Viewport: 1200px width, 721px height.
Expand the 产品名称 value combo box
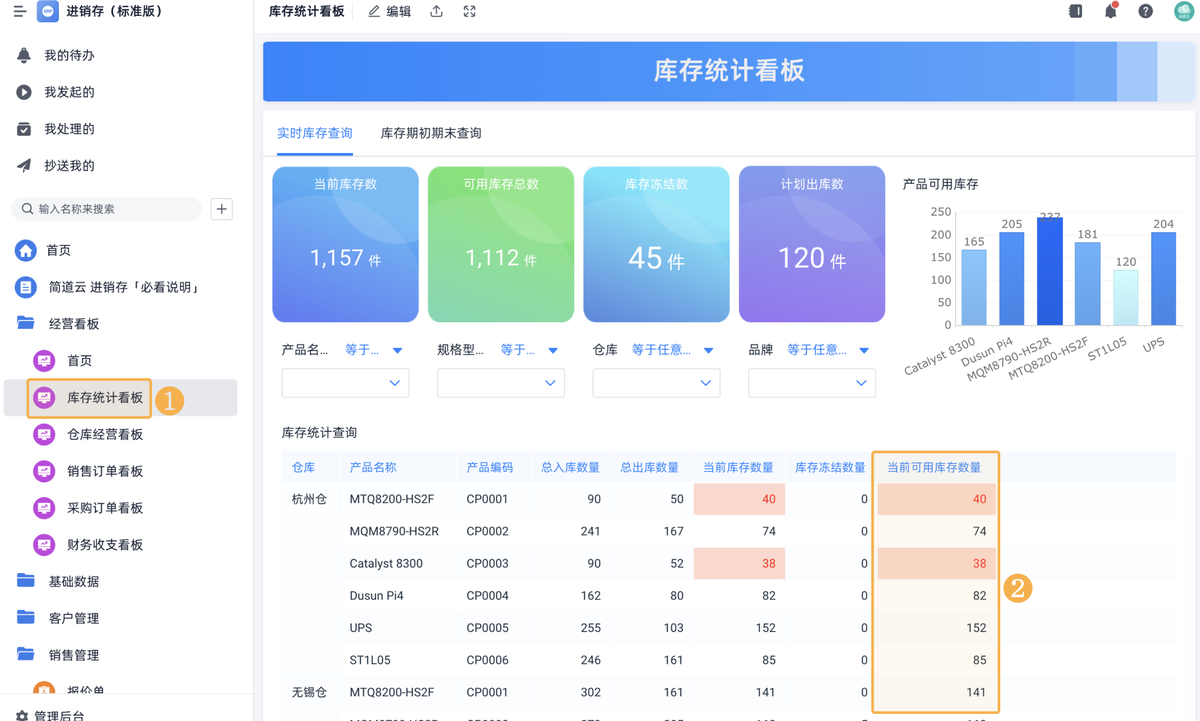[x=347, y=383]
